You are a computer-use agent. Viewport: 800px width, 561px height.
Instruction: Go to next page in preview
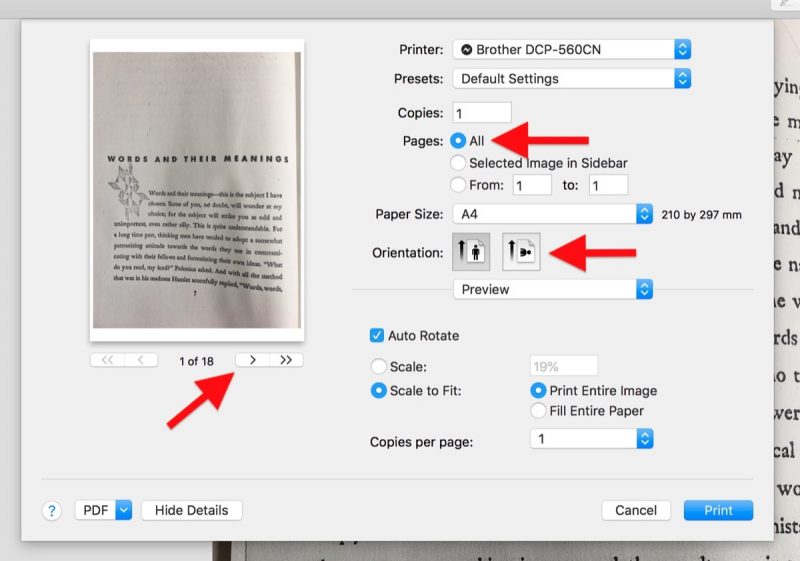[x=252, y=360]
